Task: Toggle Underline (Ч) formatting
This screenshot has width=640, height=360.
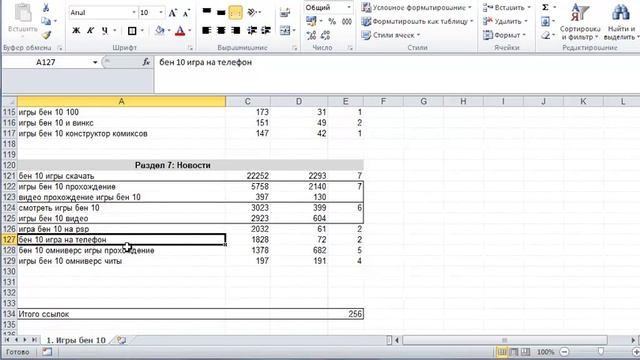Action: click(x=105, y=31)
